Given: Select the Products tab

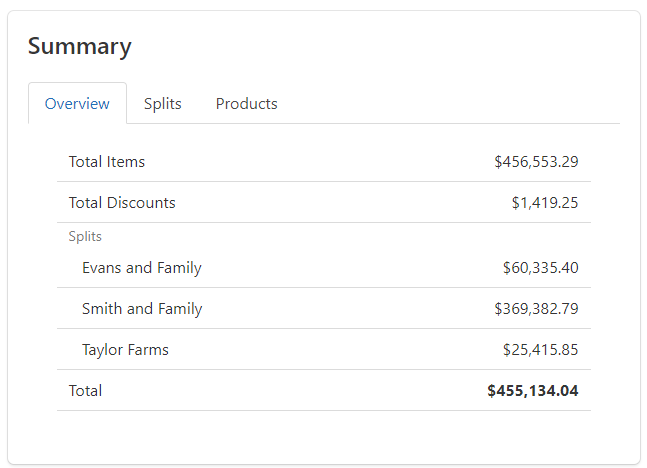Looking at the screenshot, I should [246, 104].
